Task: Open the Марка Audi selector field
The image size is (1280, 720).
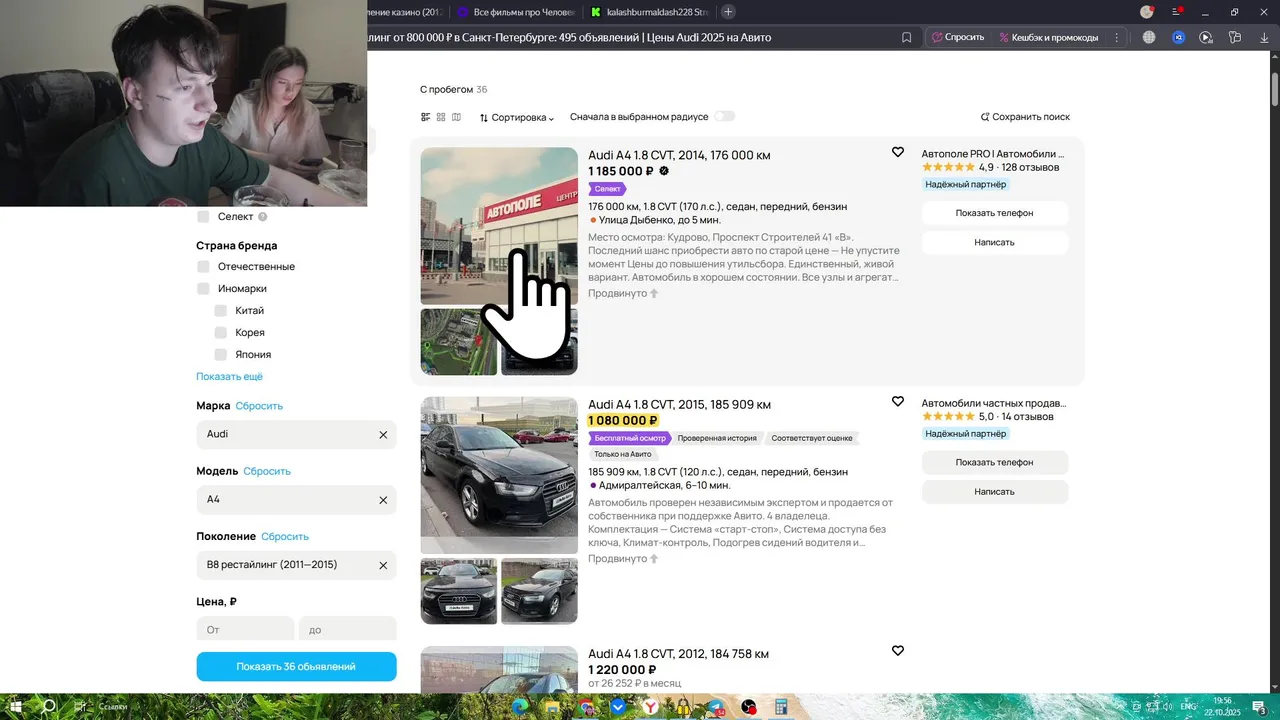Action: pos(296,435)
